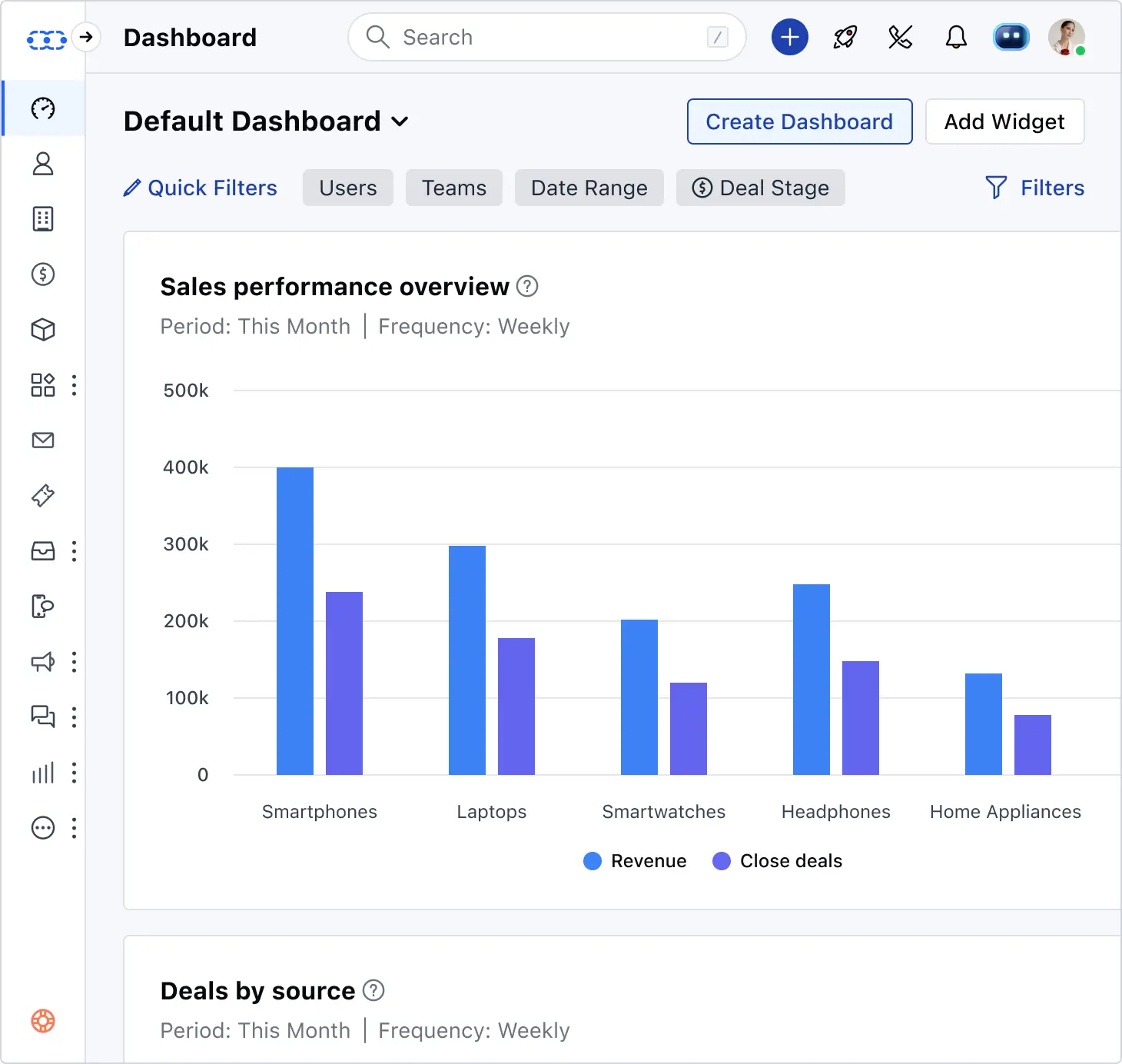Open the More ellipsis circle icon
The height and width of the screenshot is (1064, 1122).
click(43, 828)
